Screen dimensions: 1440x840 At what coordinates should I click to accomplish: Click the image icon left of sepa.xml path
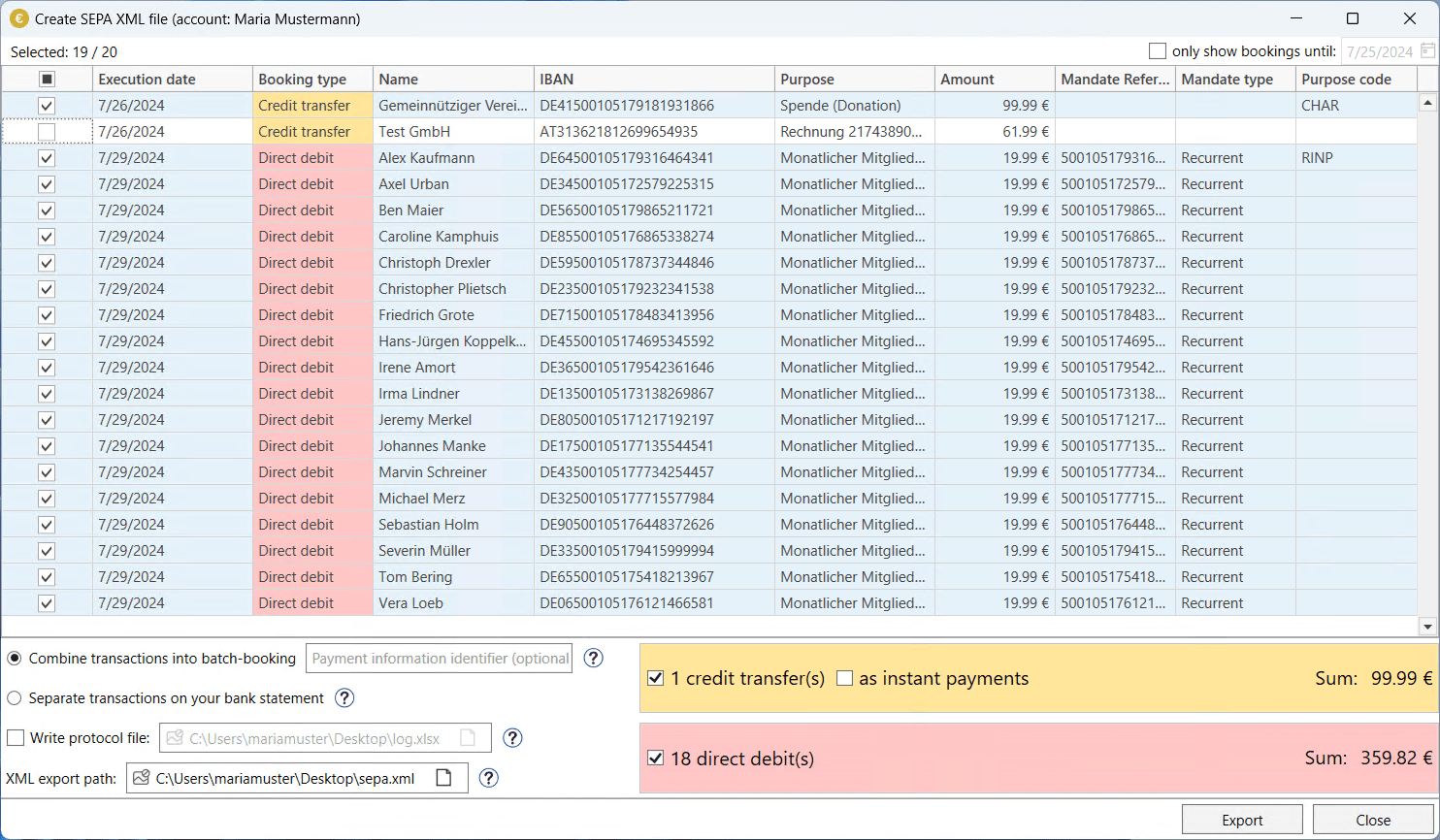[x=142, y=778]
